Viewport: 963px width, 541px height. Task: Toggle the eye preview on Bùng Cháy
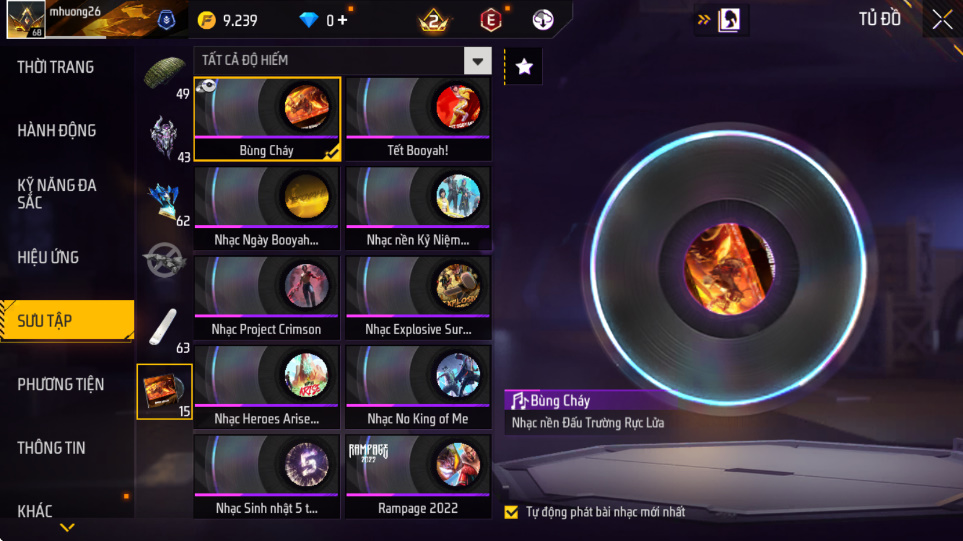[207, 86]
